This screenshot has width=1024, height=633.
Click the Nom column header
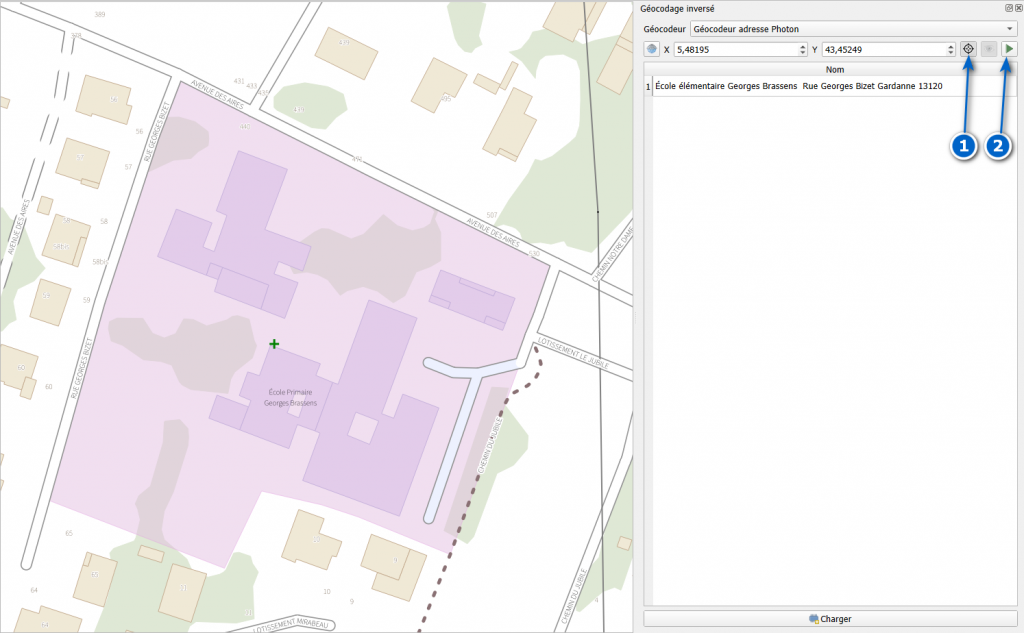tap(834, 70)
